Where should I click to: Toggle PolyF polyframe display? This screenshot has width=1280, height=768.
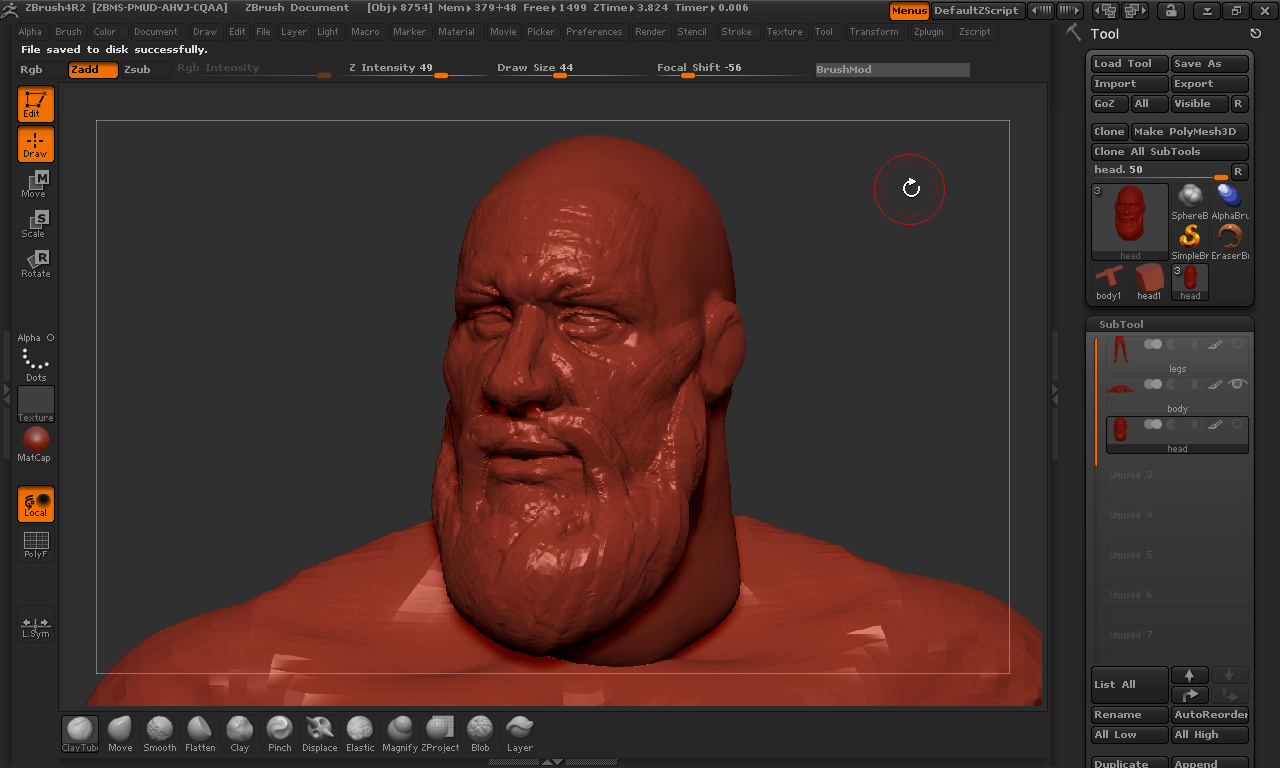[x=35, y=544]
